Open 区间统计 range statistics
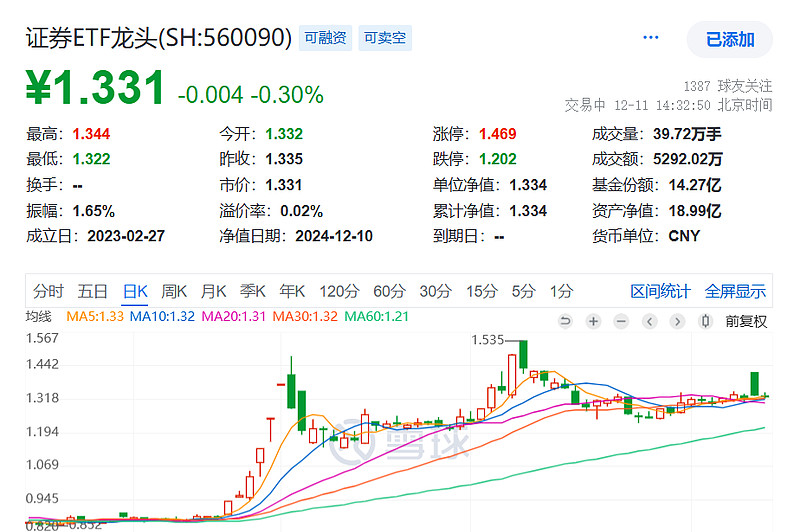Screen dimensions: 800x532 [x=660, y=291]
